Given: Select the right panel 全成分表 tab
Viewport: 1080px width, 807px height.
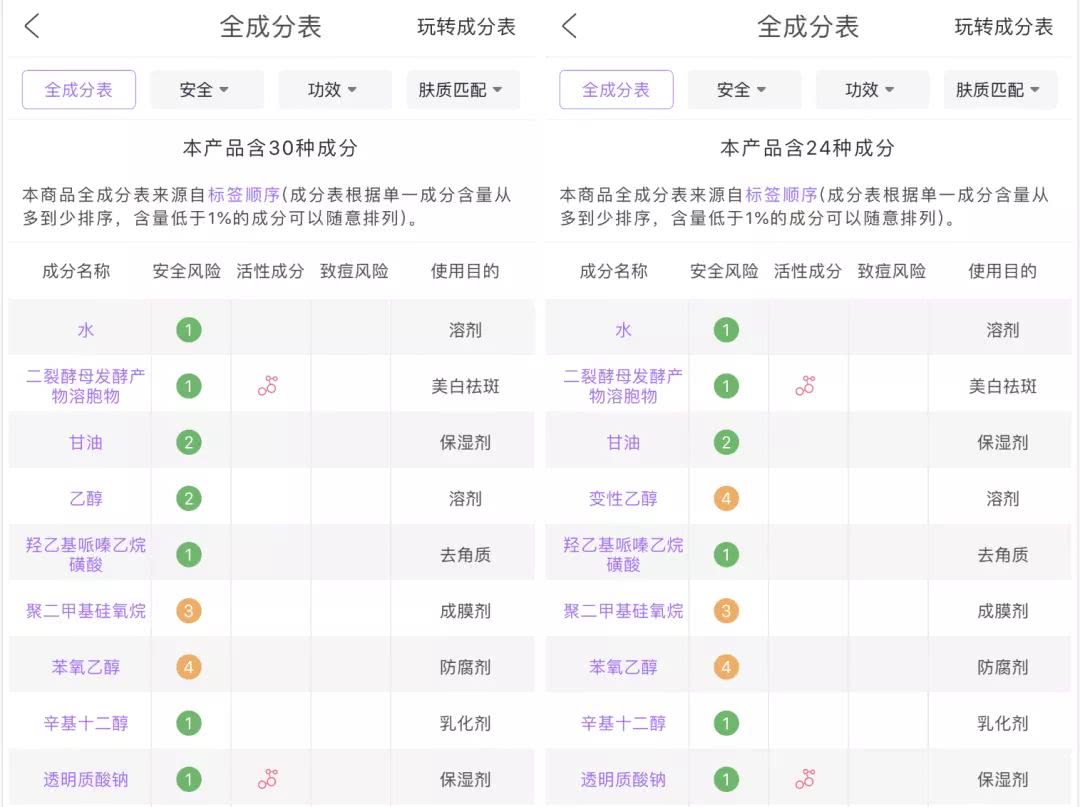Looking at the screenshot, I should (616, 89).
